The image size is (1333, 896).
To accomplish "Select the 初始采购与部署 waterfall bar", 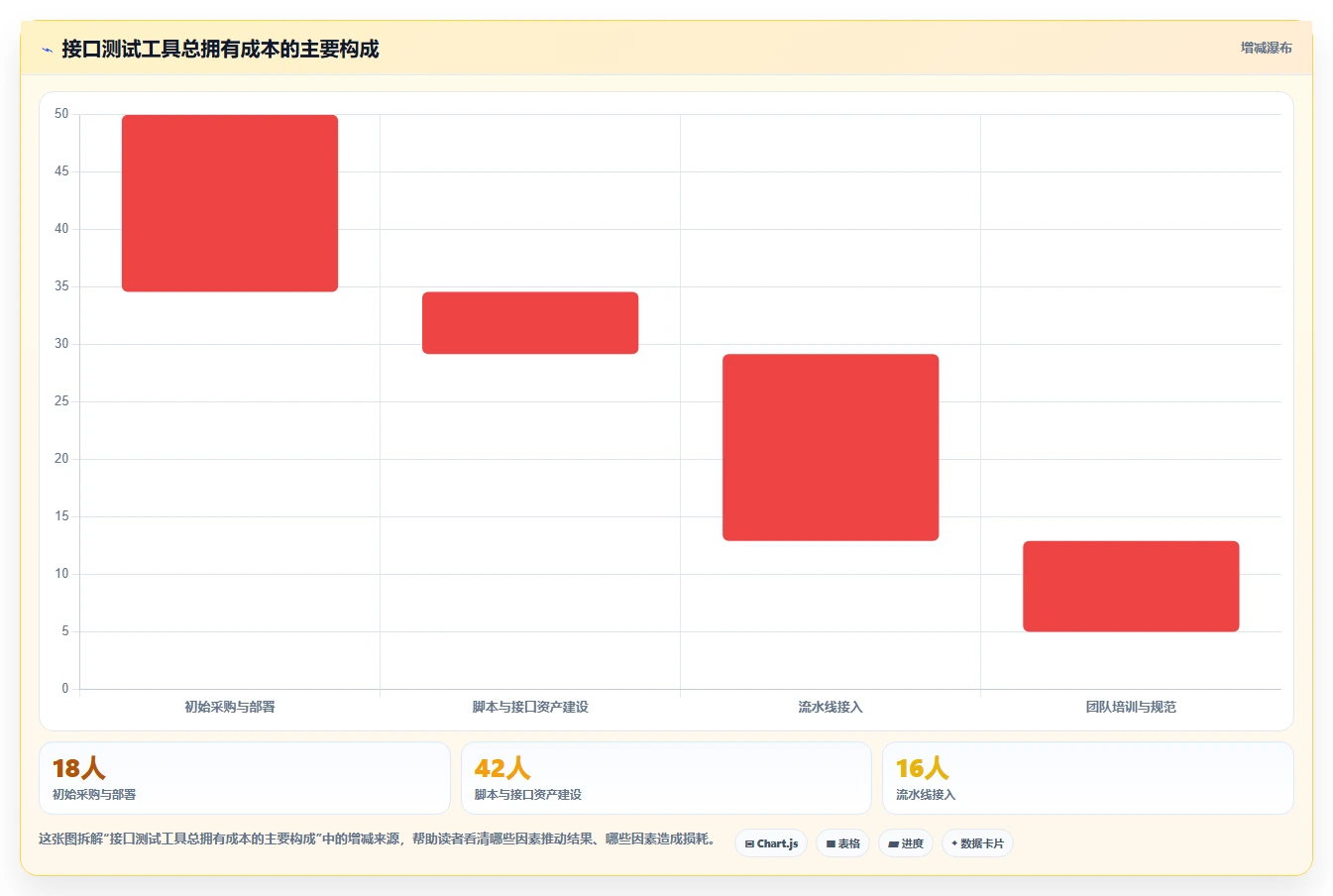I will coord(230,203).
